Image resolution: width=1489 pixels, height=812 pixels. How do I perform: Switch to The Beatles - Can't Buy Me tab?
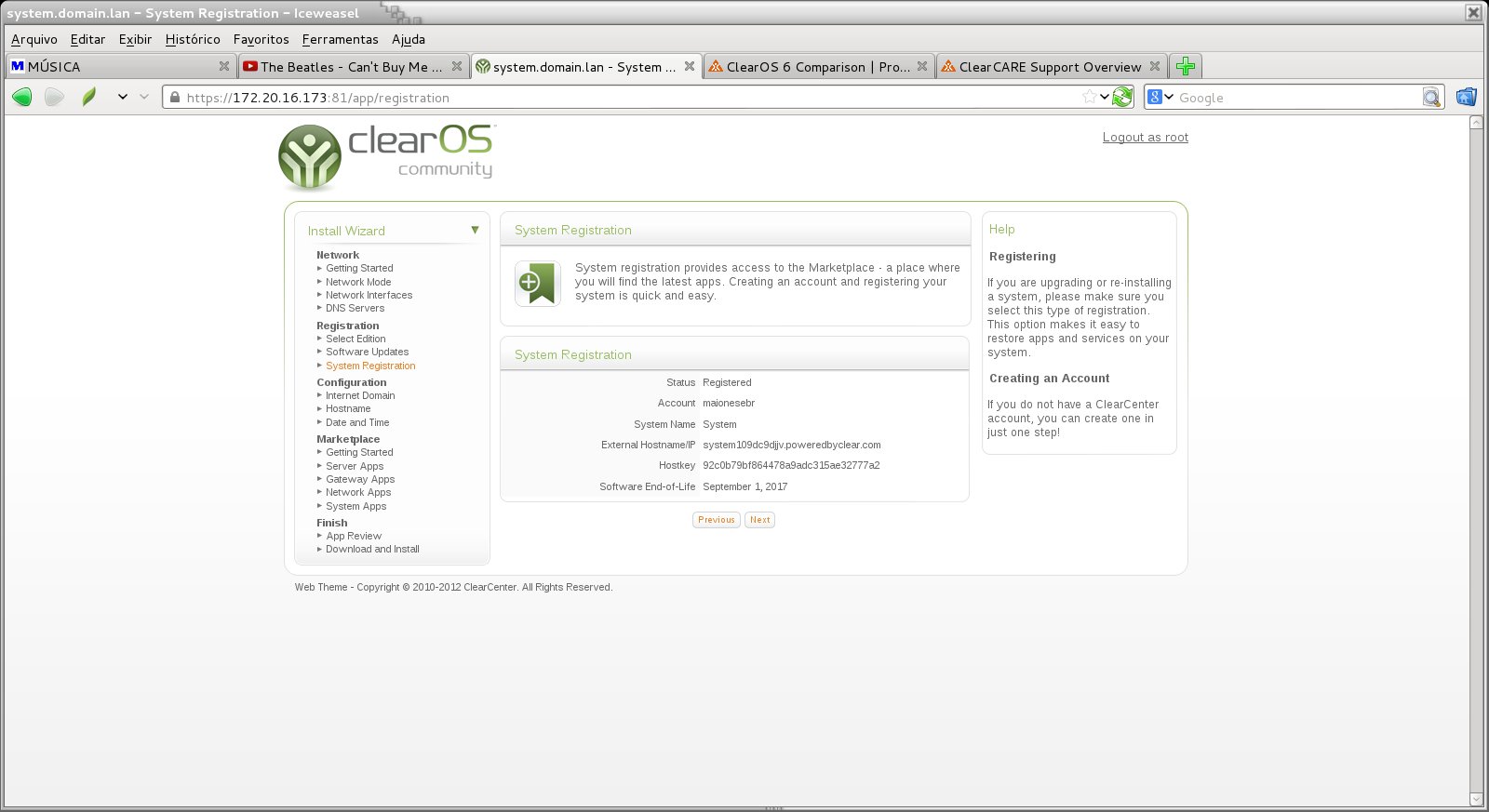pos(353,66)
